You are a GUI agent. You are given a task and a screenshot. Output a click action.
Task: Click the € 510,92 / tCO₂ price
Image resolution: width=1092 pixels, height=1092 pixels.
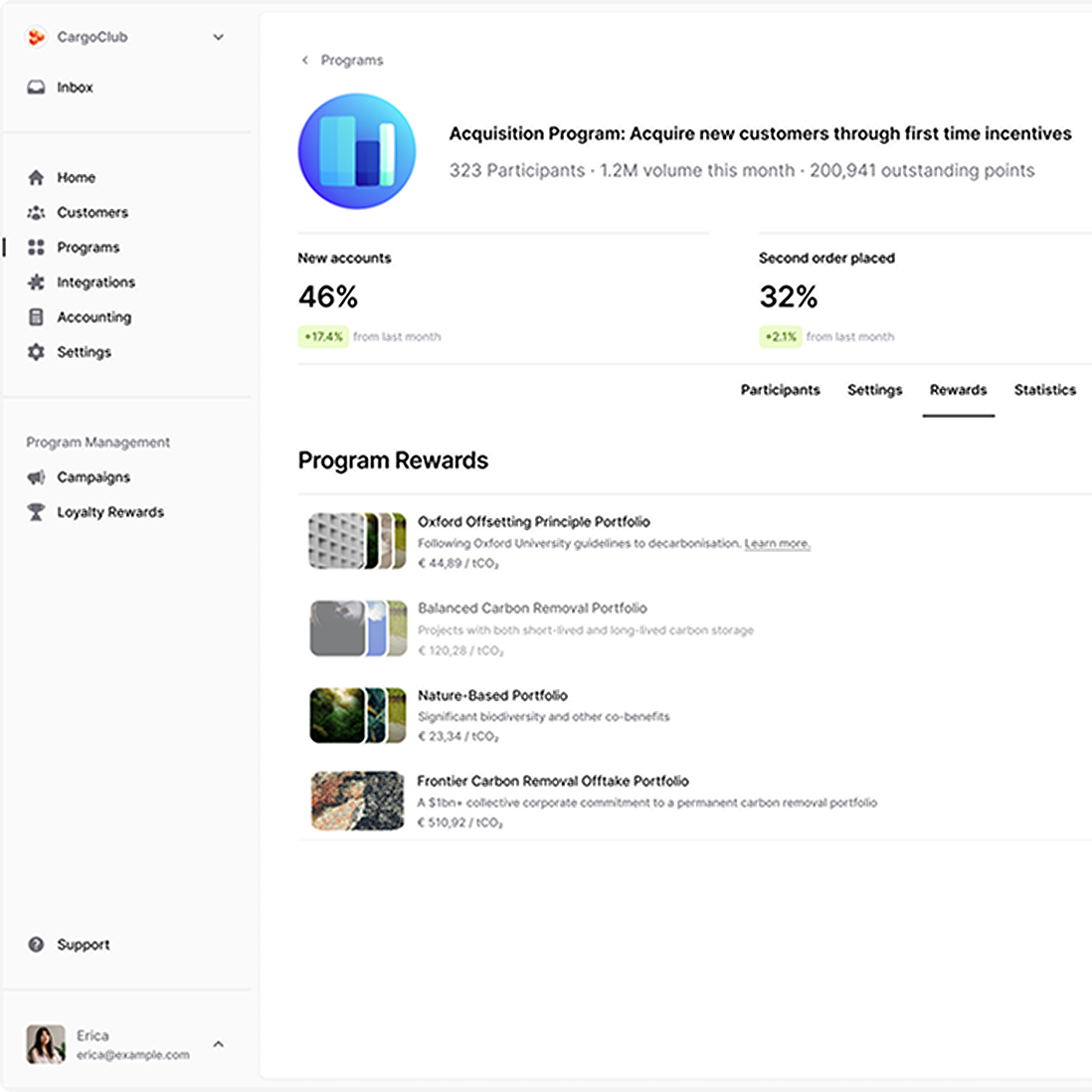pyautogui.click(x=459, y=822)
